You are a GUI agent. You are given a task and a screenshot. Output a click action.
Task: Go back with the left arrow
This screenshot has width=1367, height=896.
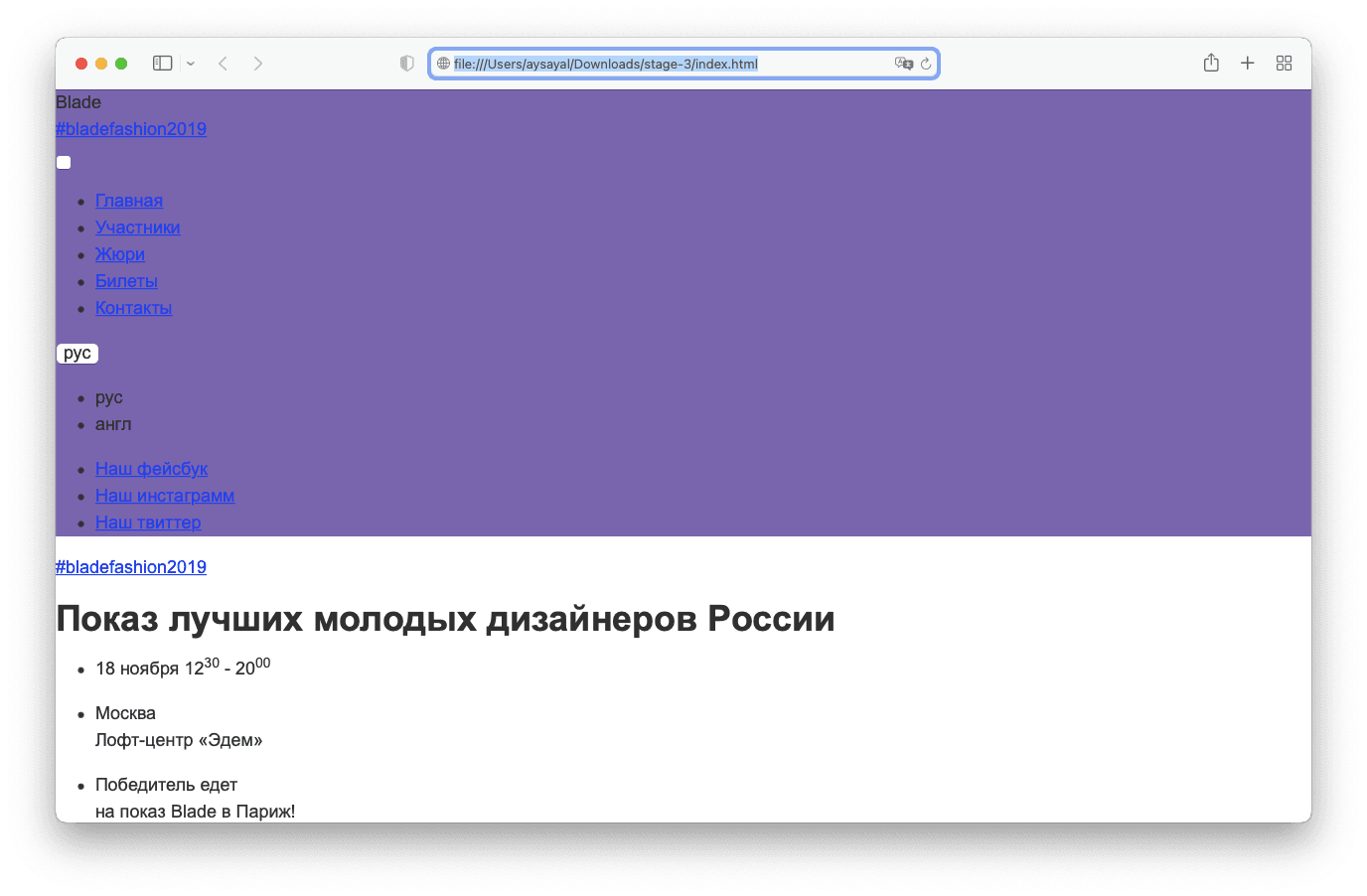point(224,64)
